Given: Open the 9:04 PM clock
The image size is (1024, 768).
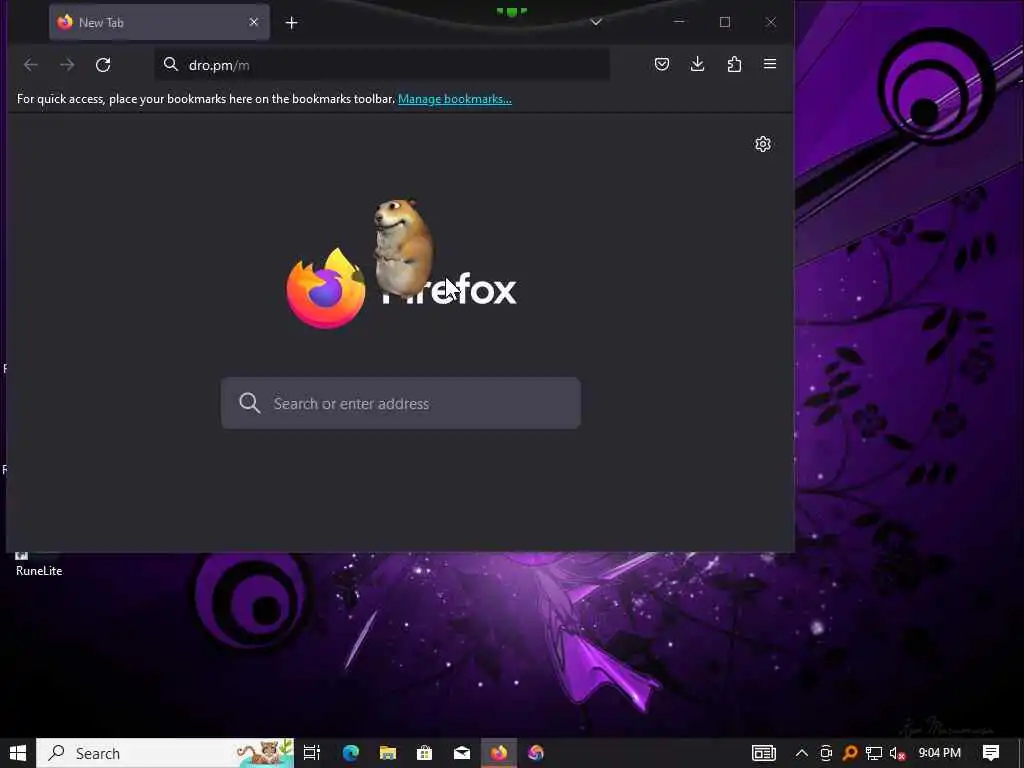Looking at the screenshot, I should (940, 753).
